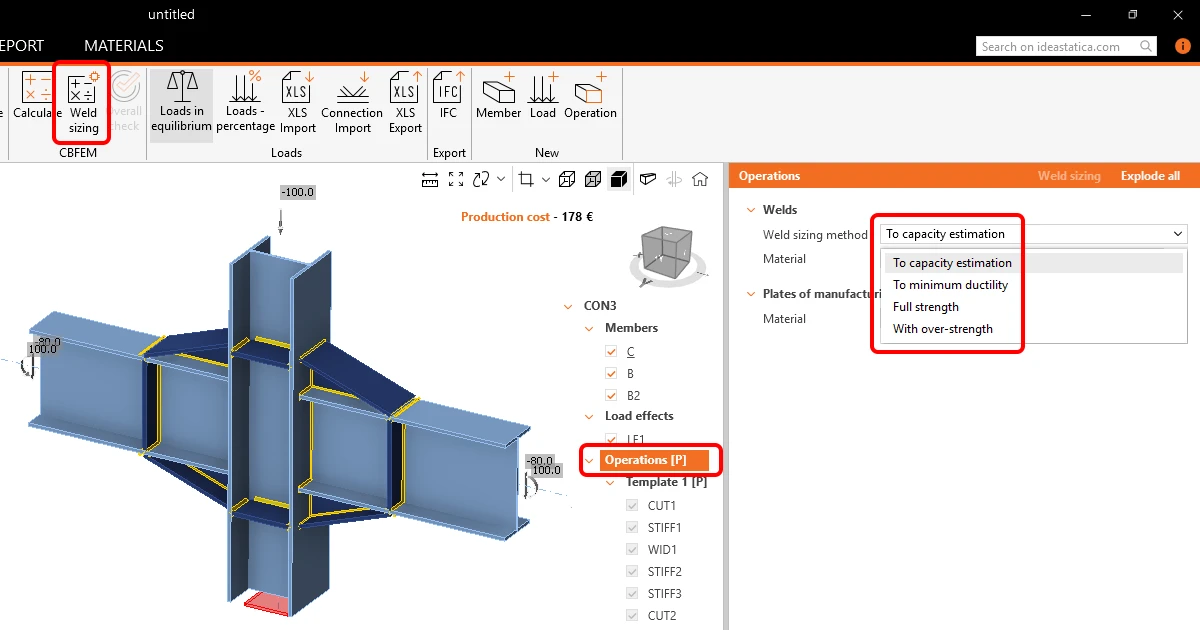Screen dimensions: 1200x630
Task: Reset the view with home icon
Action: click(x=700, y=179)
